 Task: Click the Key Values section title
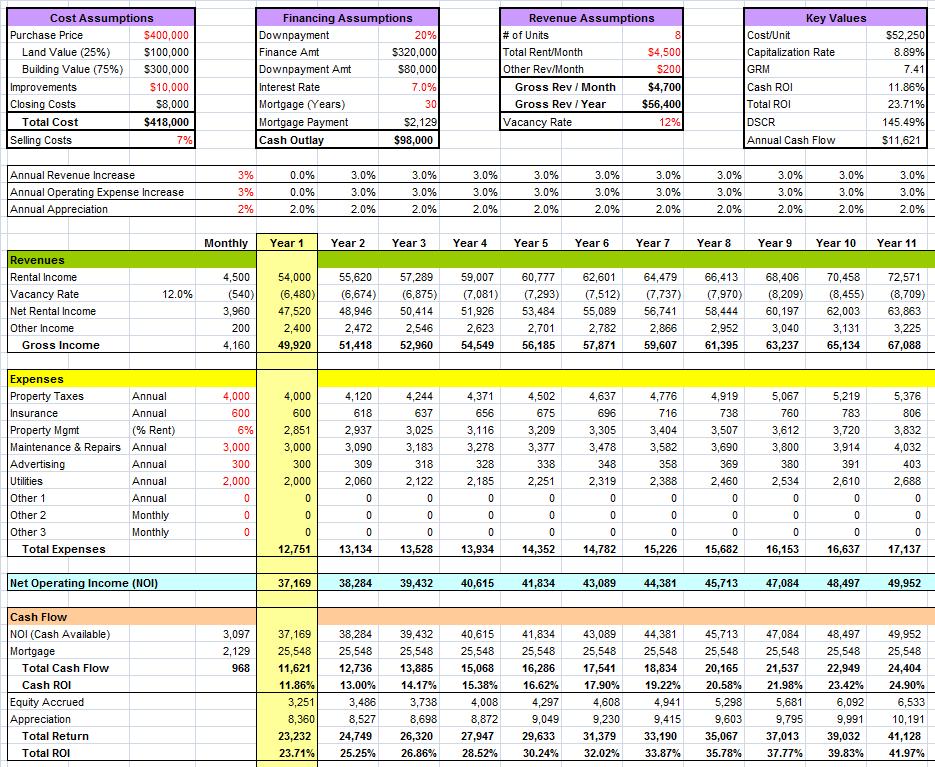point(835,18)
